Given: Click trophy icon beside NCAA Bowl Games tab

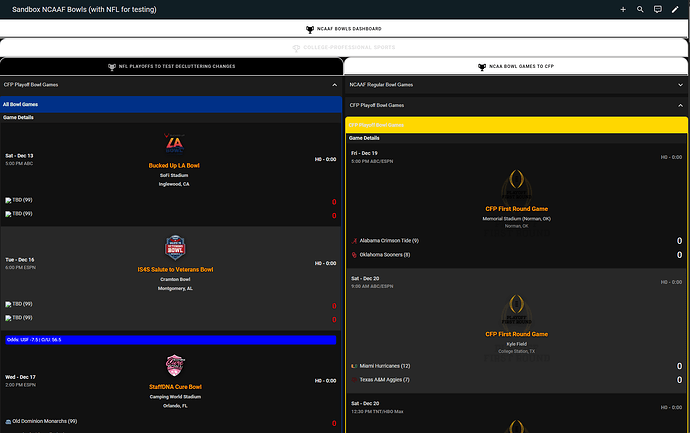Looking at the screenshot, I should point(482,67).
